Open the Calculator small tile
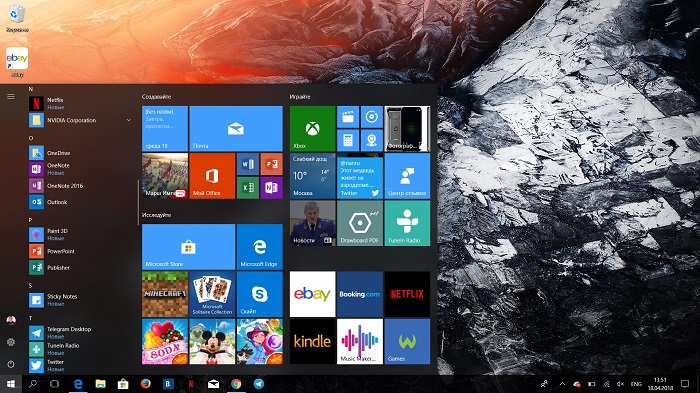The width and height of the screenshot is (700, 393). [x=348, y=141]
